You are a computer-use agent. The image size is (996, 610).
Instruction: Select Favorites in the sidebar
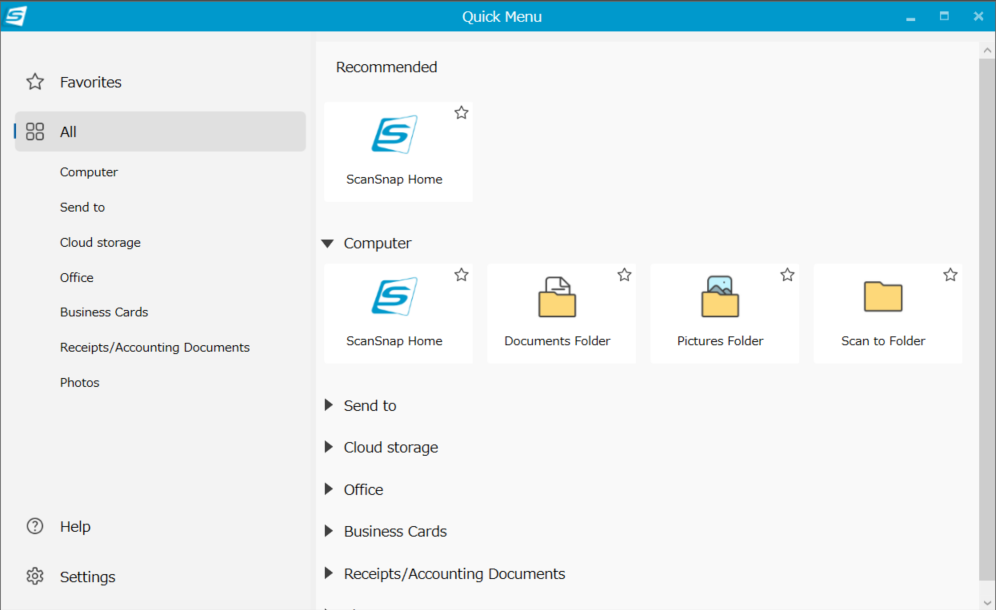[x=90, y=82]
